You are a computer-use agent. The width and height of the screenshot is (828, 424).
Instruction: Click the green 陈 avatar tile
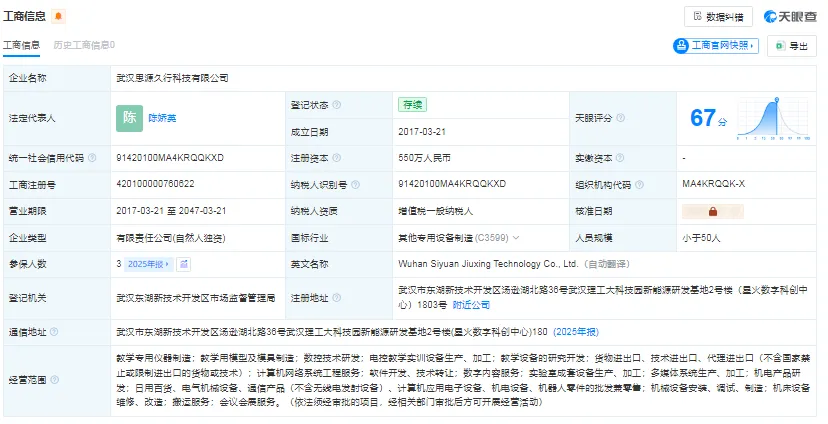(x=129, y=118)
